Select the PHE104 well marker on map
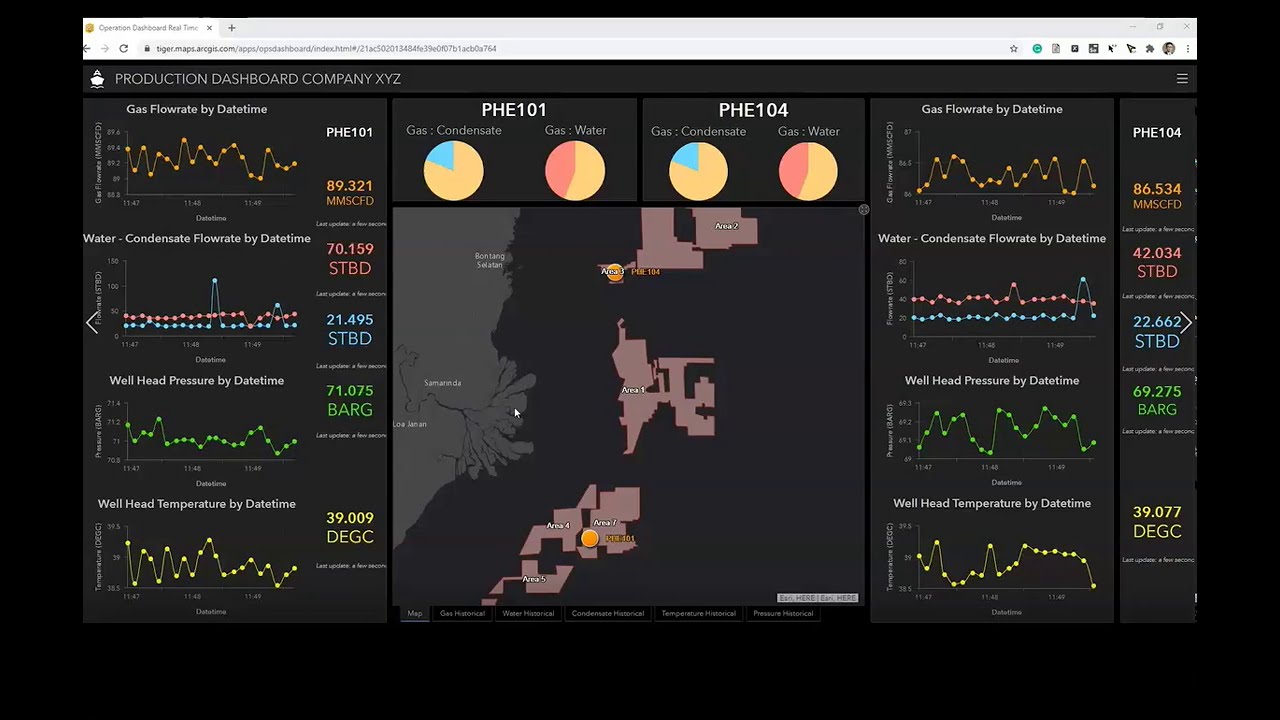1280x720 pixels. 615,272
